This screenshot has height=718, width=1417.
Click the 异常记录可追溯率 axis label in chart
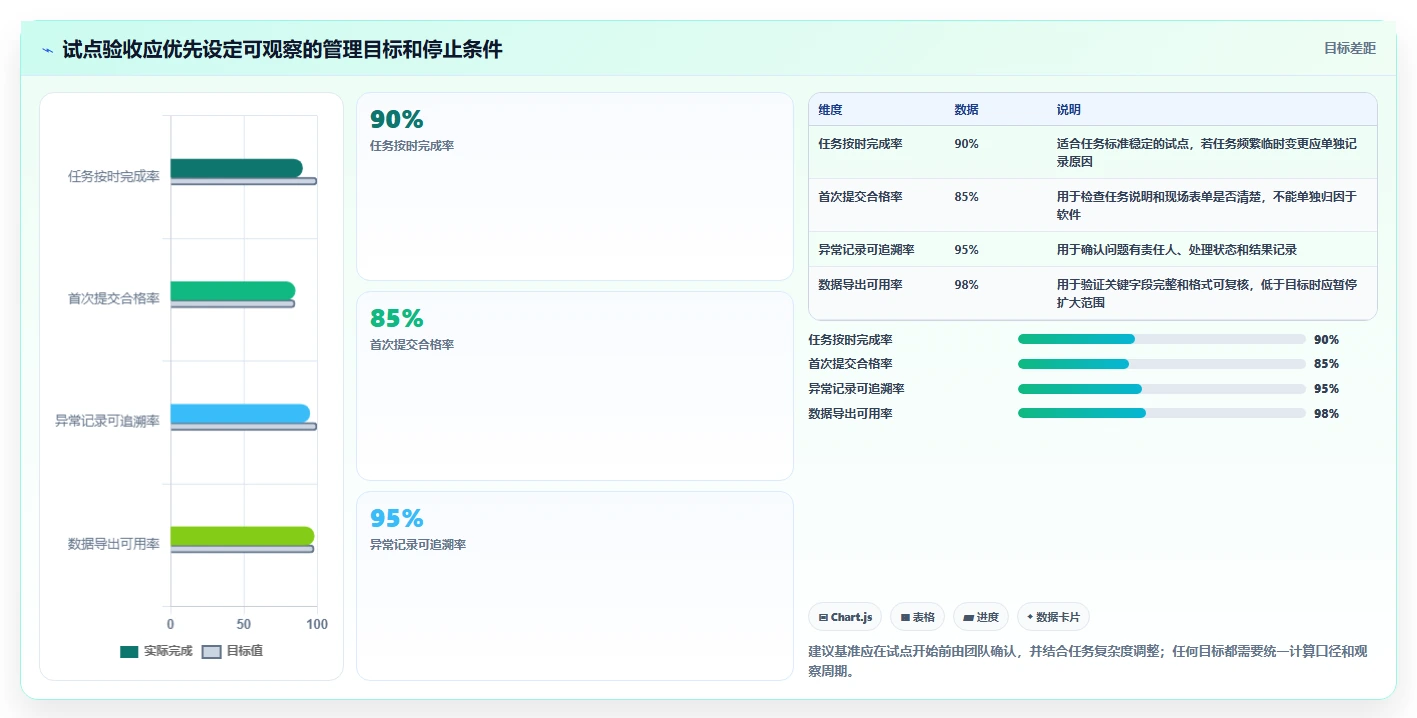click(x=107, y=422)
